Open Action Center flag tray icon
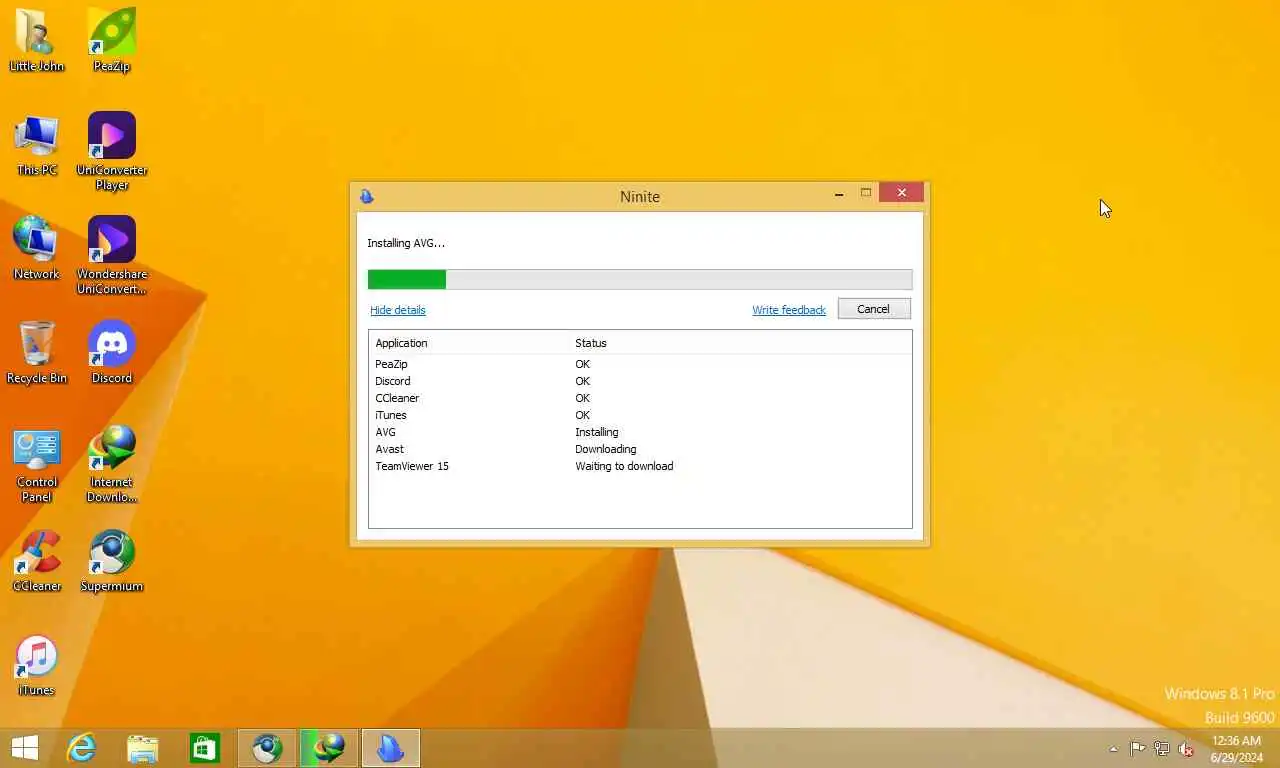Viewport: 1280px width, 768px height. point(1138,748)
